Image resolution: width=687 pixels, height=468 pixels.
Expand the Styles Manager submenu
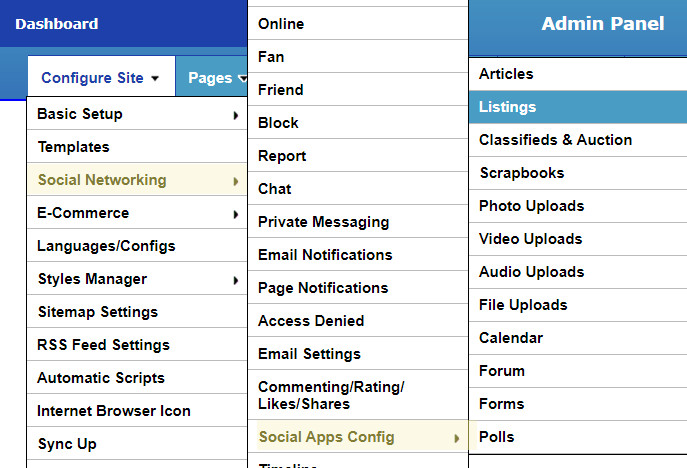pyautogui.click(x=137, y=279)
